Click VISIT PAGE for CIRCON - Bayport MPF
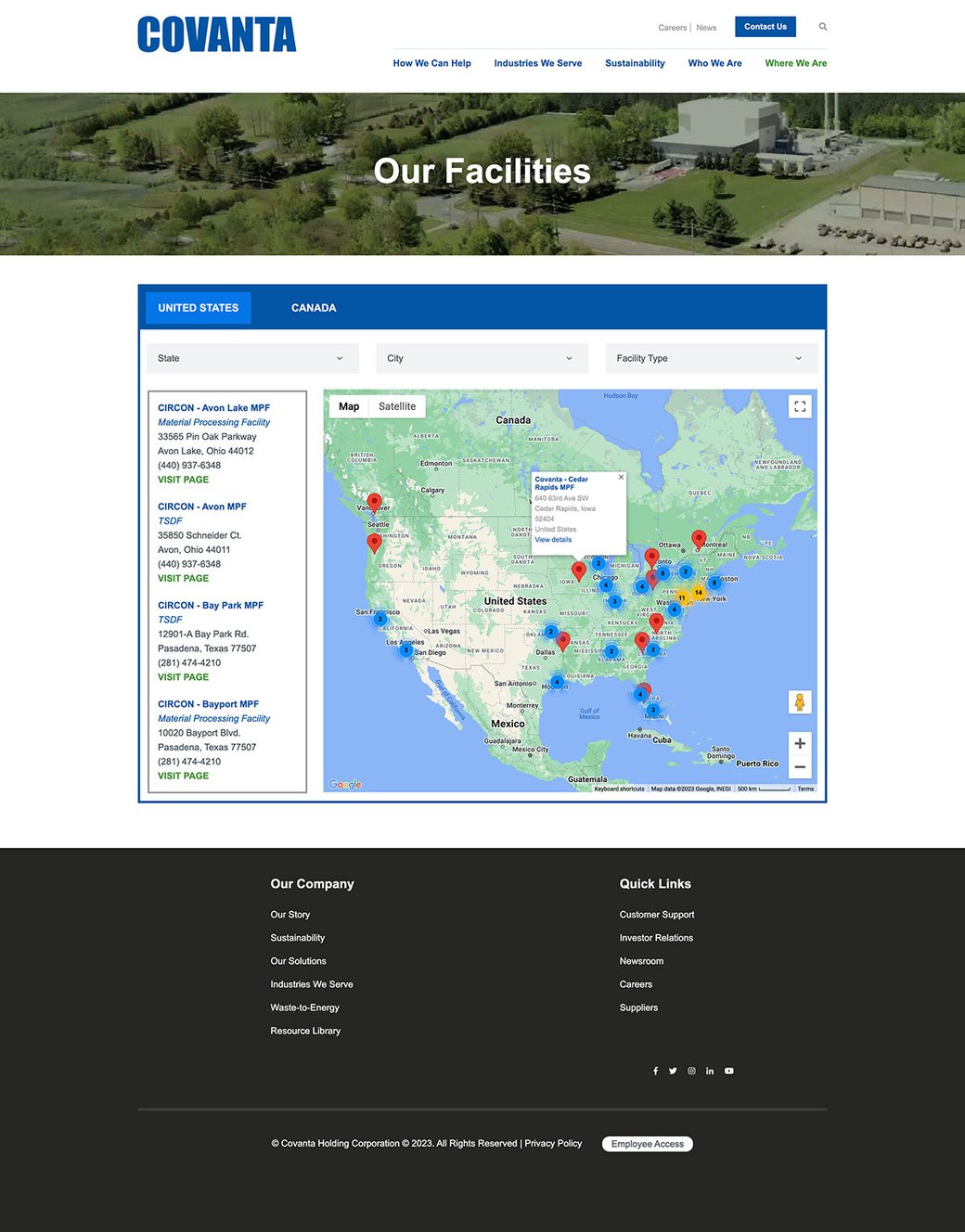Viewport: 965px width, 1232px height. pyautogui.click(x=183, y=776)
